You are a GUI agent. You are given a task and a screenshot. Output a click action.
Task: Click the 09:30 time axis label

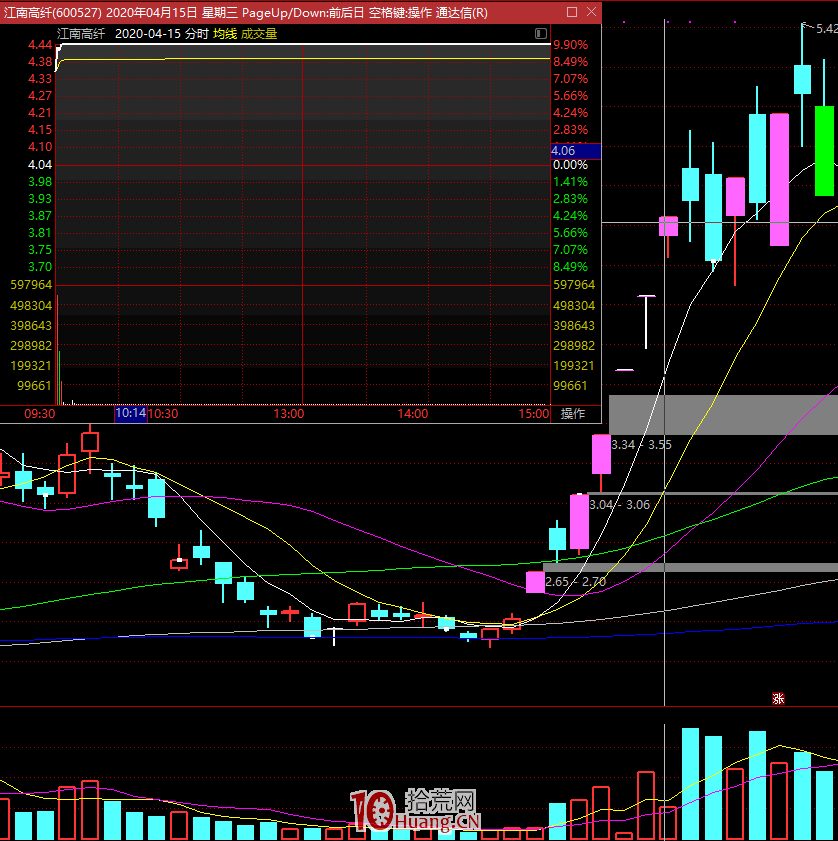pyautogui.click(x=40, y=414)
